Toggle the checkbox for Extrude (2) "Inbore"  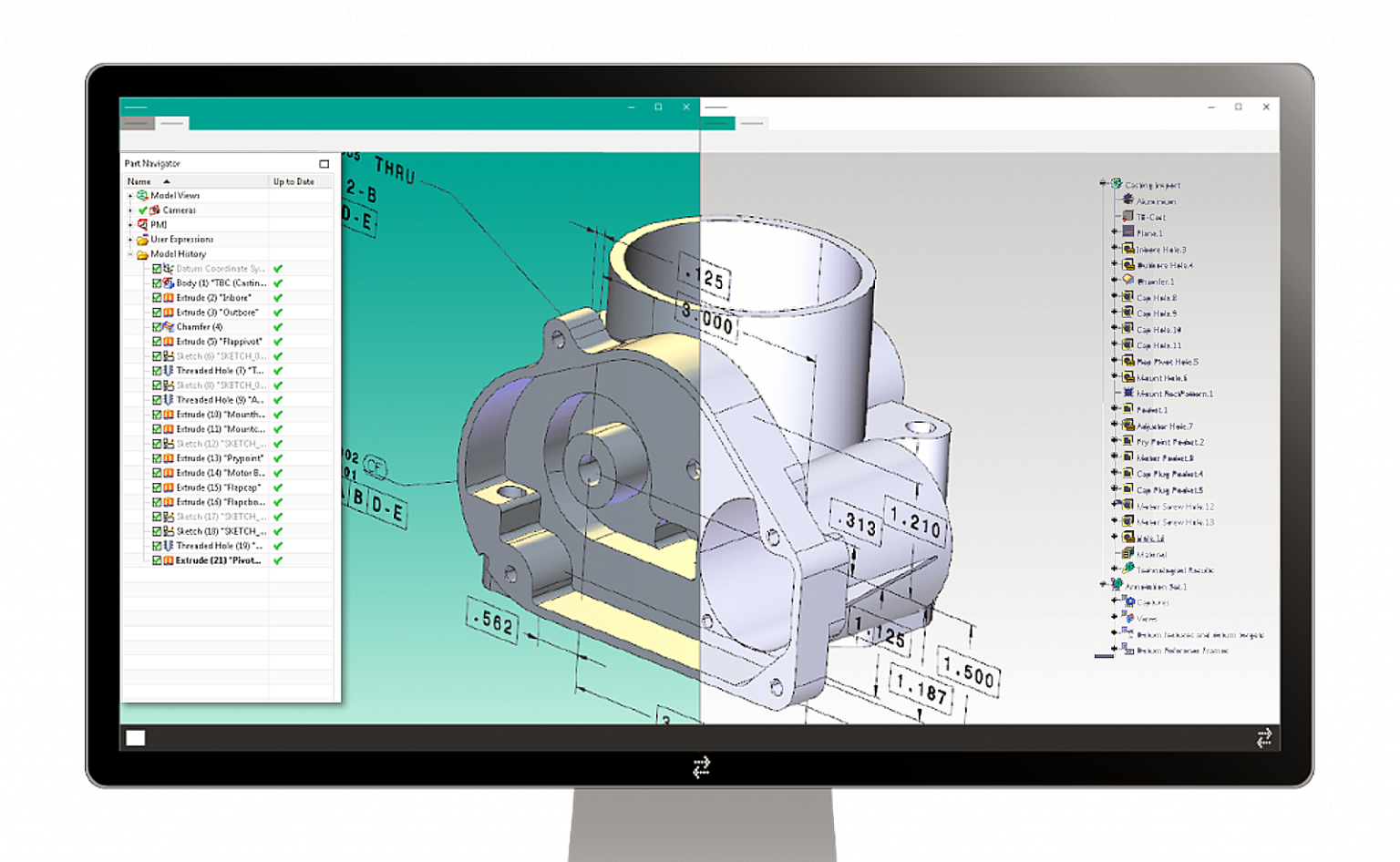pyautogui.click(x=157, y=297)
